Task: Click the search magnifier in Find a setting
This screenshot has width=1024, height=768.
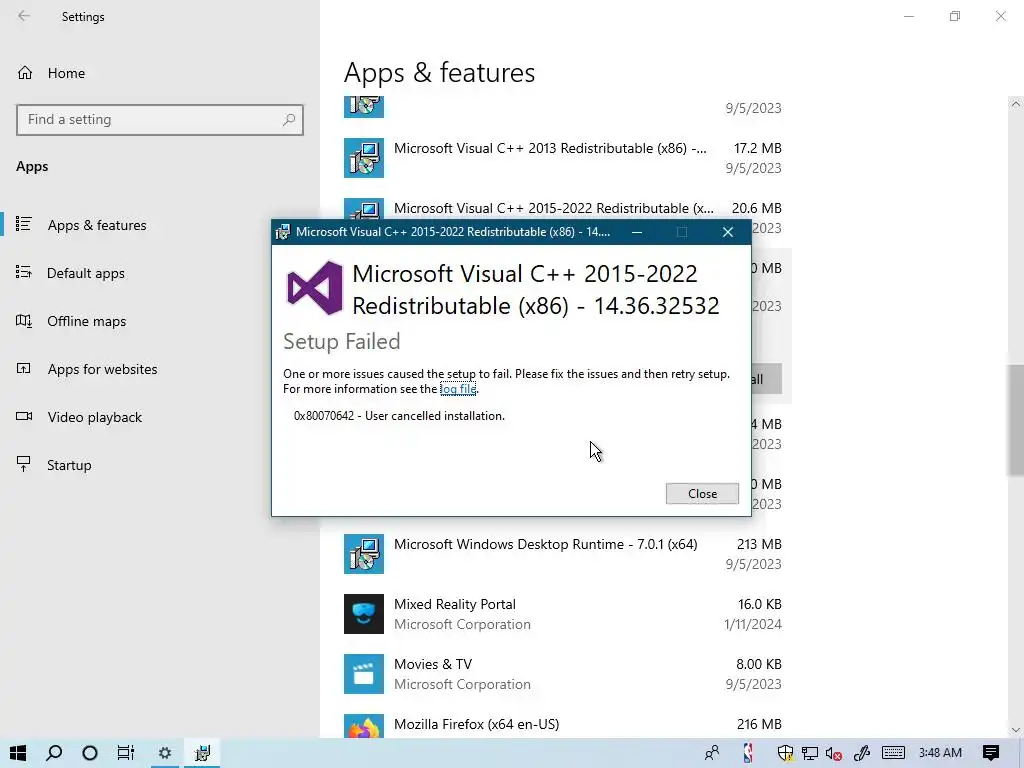Action: 289,120
